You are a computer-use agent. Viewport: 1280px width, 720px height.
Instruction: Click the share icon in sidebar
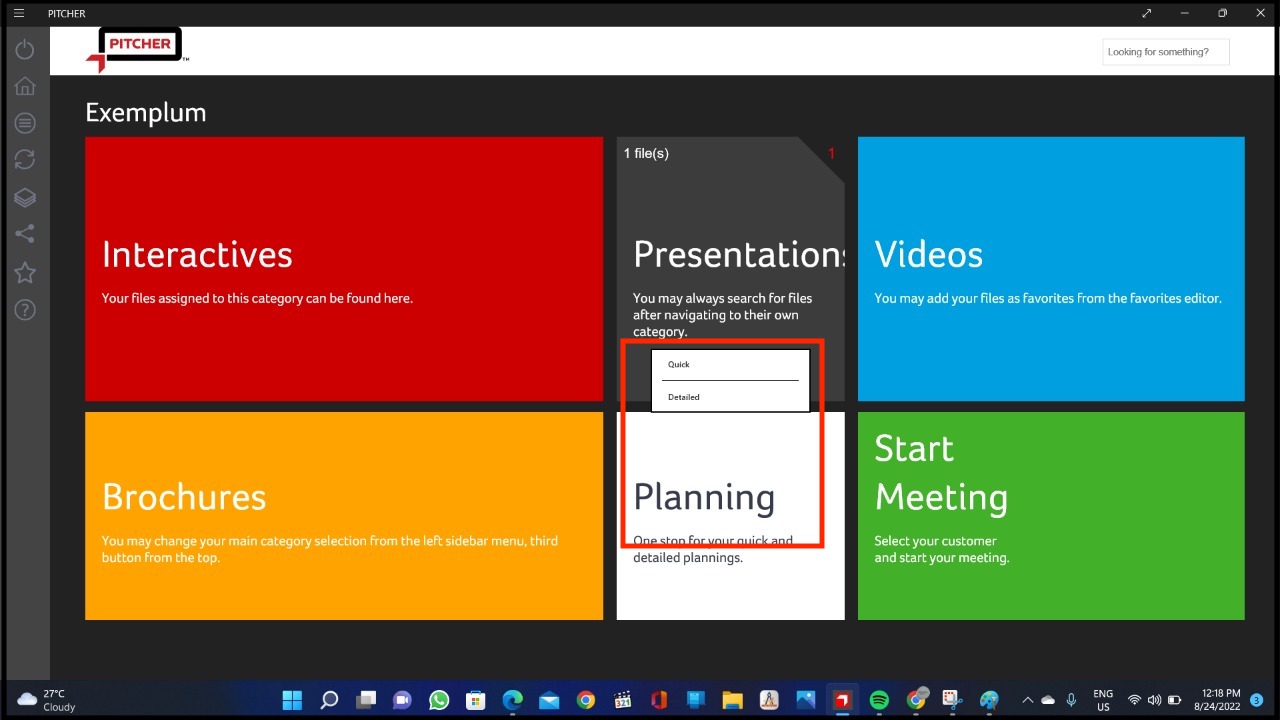tap(25, 234)
